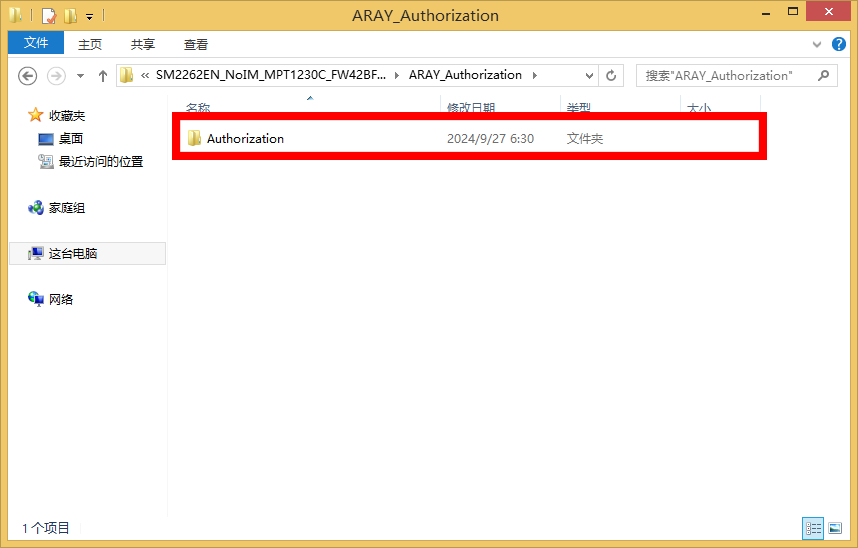The height and width of the screenshot is (548, 858).
Task: Open the Customize Quick Access Toolbar dropdown
Action: (89, 17)
